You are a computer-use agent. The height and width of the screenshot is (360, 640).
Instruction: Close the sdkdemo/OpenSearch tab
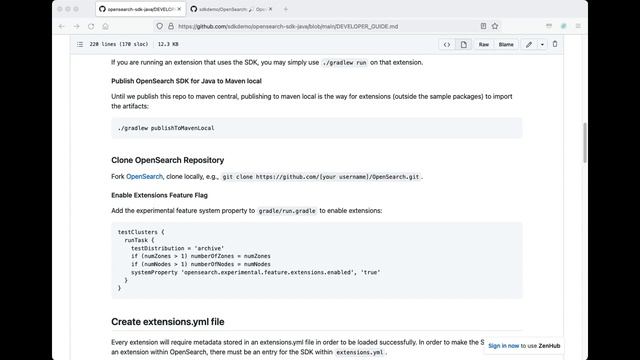tap(270, 9)
